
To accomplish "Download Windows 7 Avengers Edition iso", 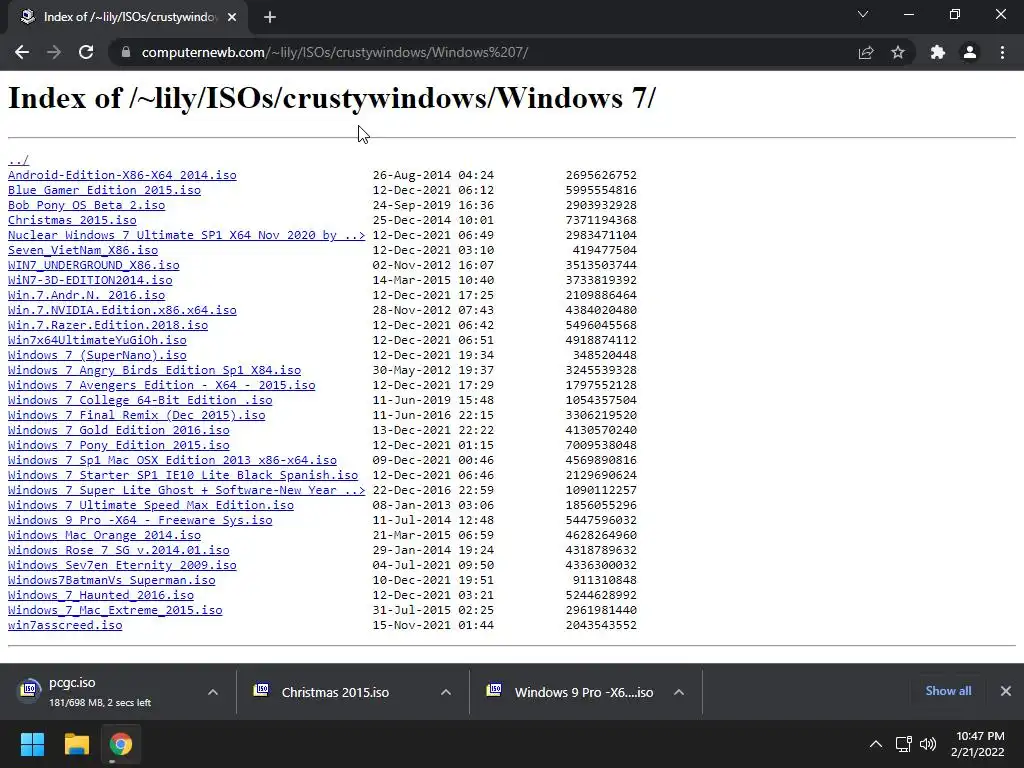I will (161, 385).
